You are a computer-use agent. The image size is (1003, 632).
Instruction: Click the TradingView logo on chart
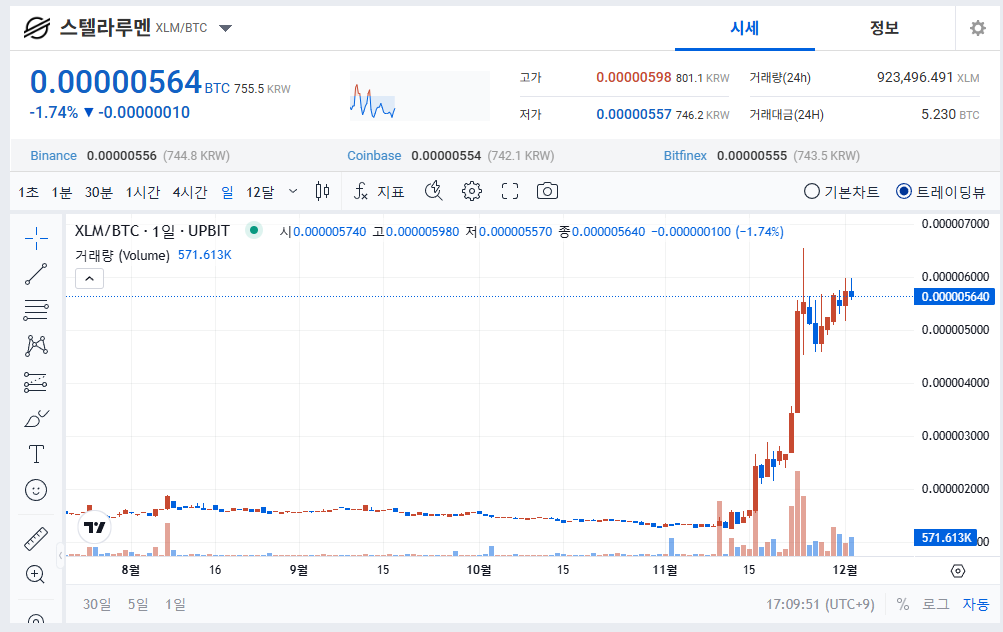[94, 527]
